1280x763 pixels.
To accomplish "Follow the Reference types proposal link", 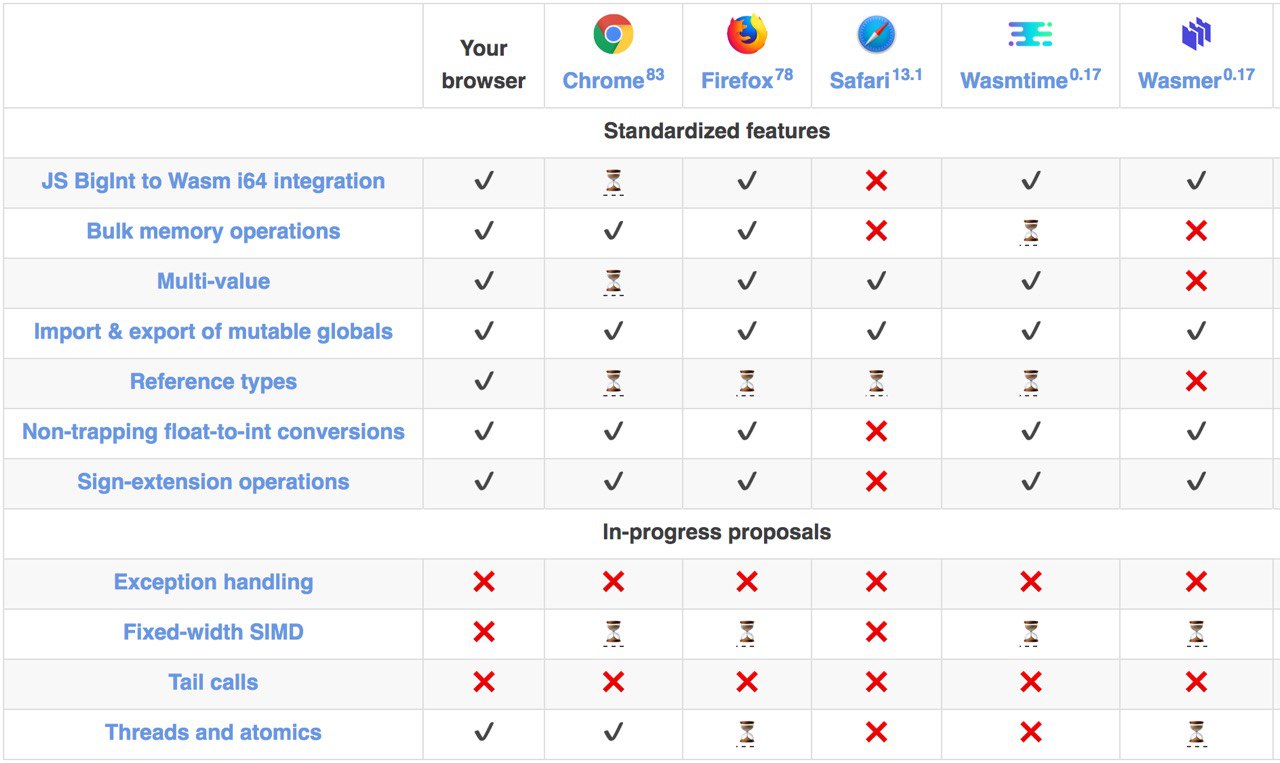I will click(x=213, y=381).
